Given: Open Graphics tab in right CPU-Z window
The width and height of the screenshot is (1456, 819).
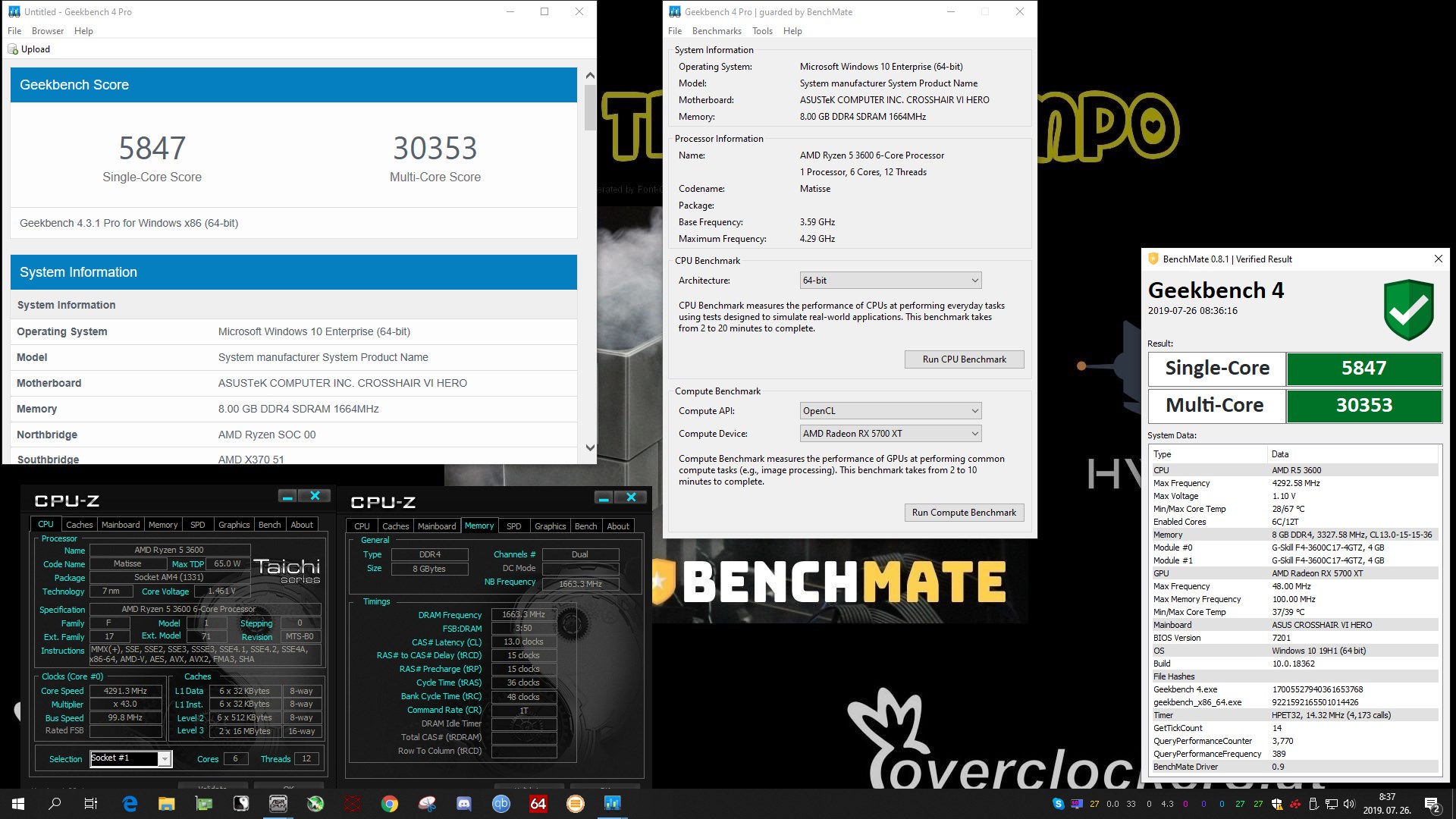Looking at the screenshot, I should (x=551, y=526).
